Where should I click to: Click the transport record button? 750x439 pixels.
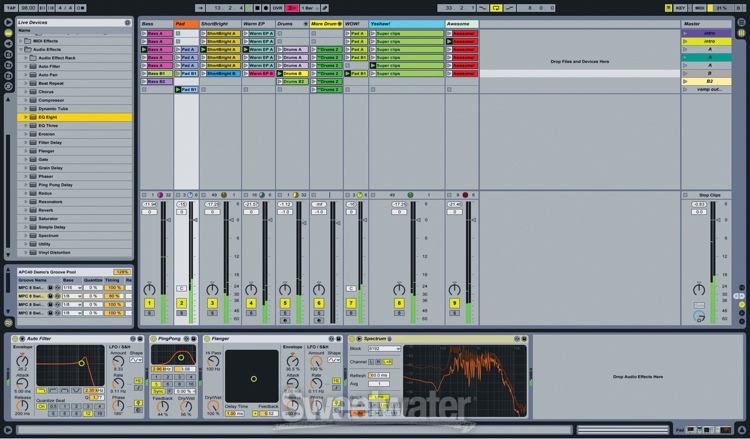(x=266, y=7)
